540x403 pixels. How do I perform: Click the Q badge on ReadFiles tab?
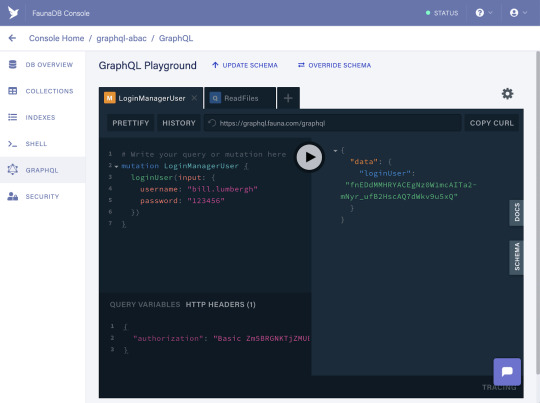[x=215, y=98]
